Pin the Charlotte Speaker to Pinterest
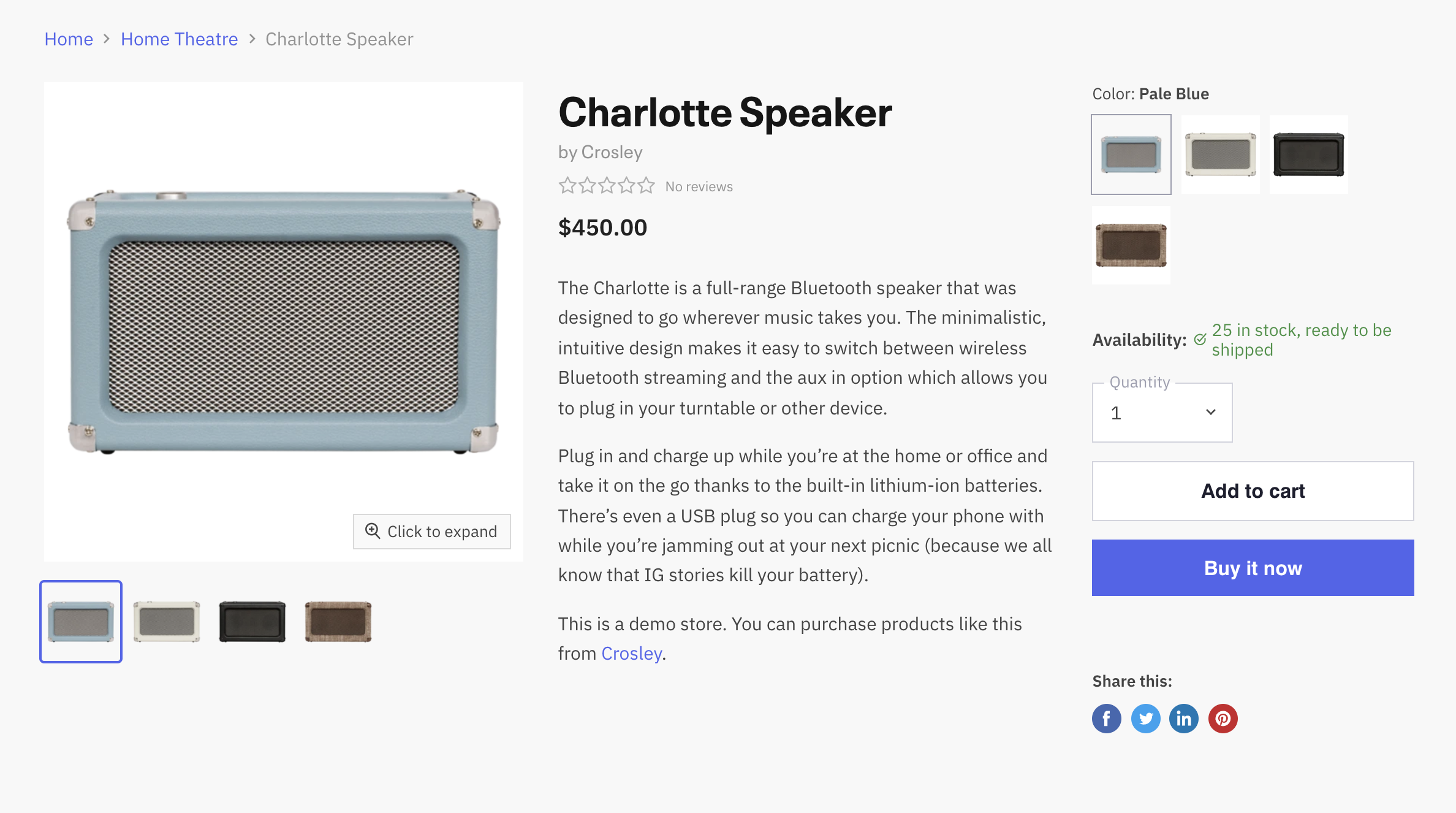The width and height of the screenshot is (1456, 813). (1223, 718)
